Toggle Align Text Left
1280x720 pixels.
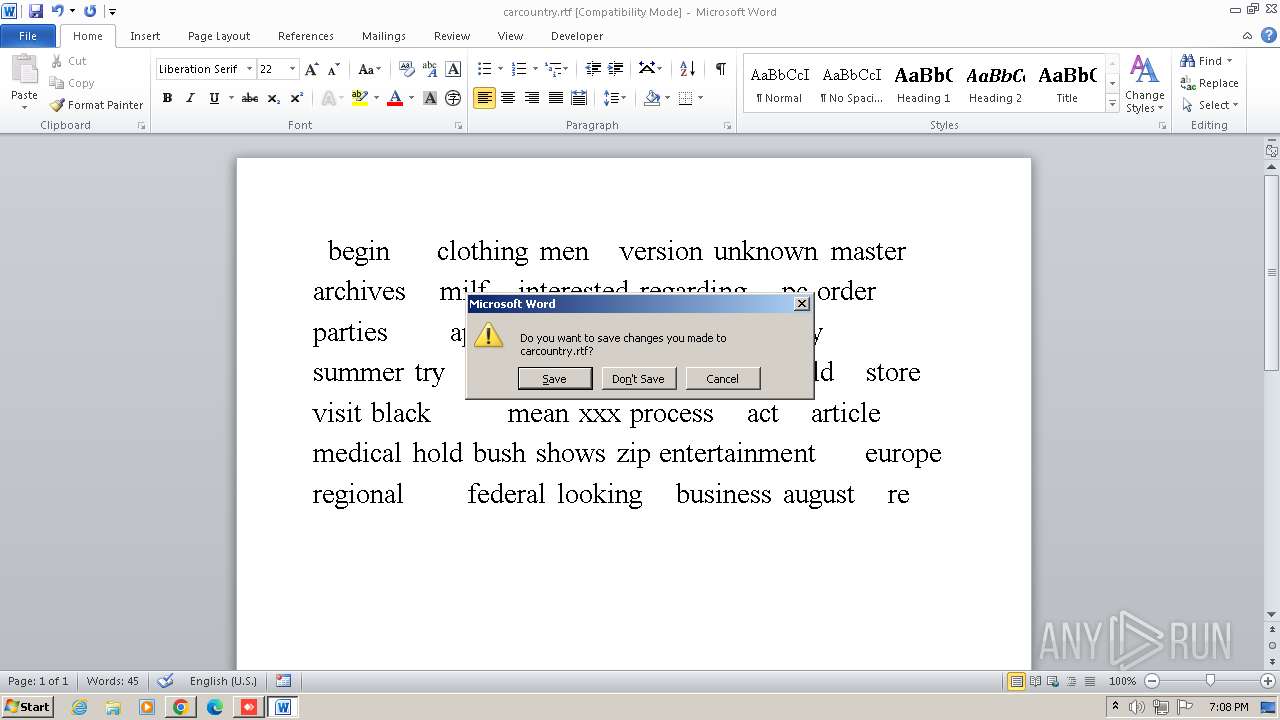coord(484,98)
